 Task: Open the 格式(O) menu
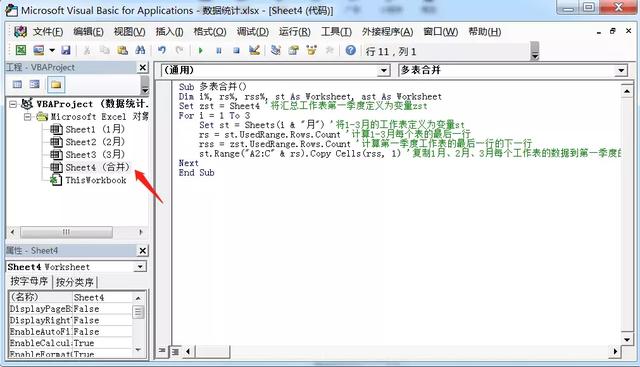210,32
